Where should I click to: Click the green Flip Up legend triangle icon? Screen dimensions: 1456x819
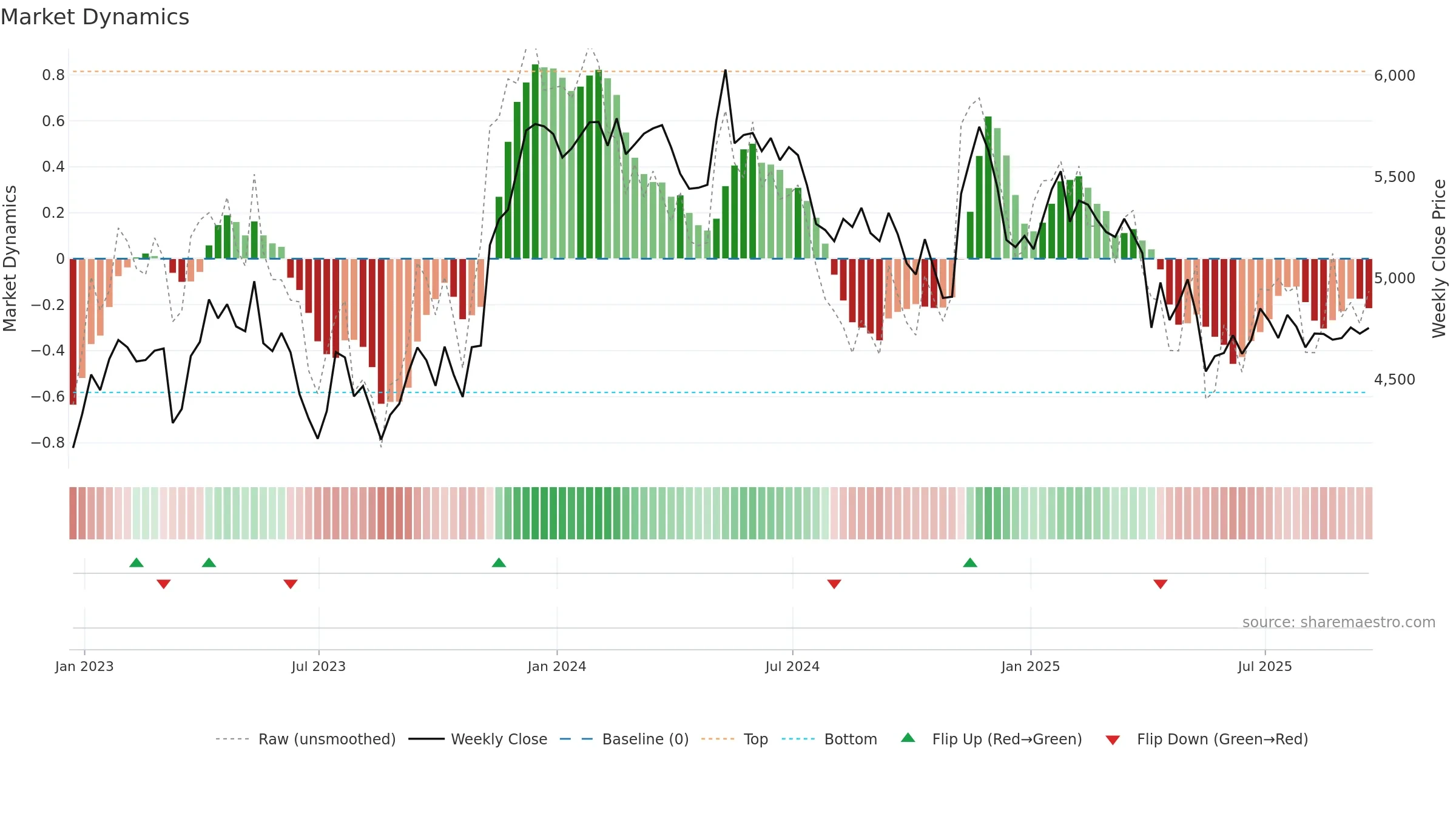pos(908,738)
